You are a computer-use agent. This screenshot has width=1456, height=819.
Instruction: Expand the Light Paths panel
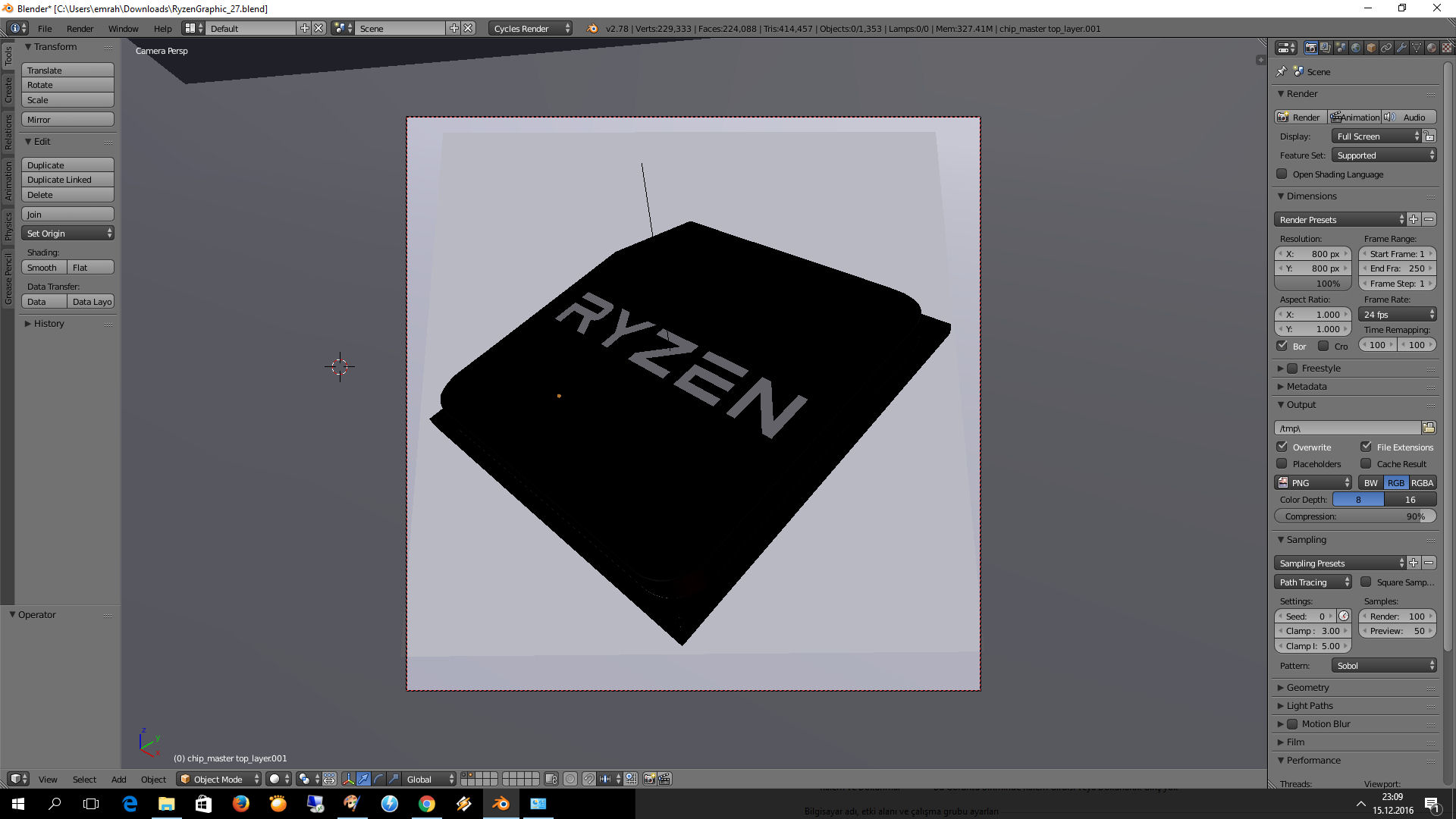point(1310,705)
